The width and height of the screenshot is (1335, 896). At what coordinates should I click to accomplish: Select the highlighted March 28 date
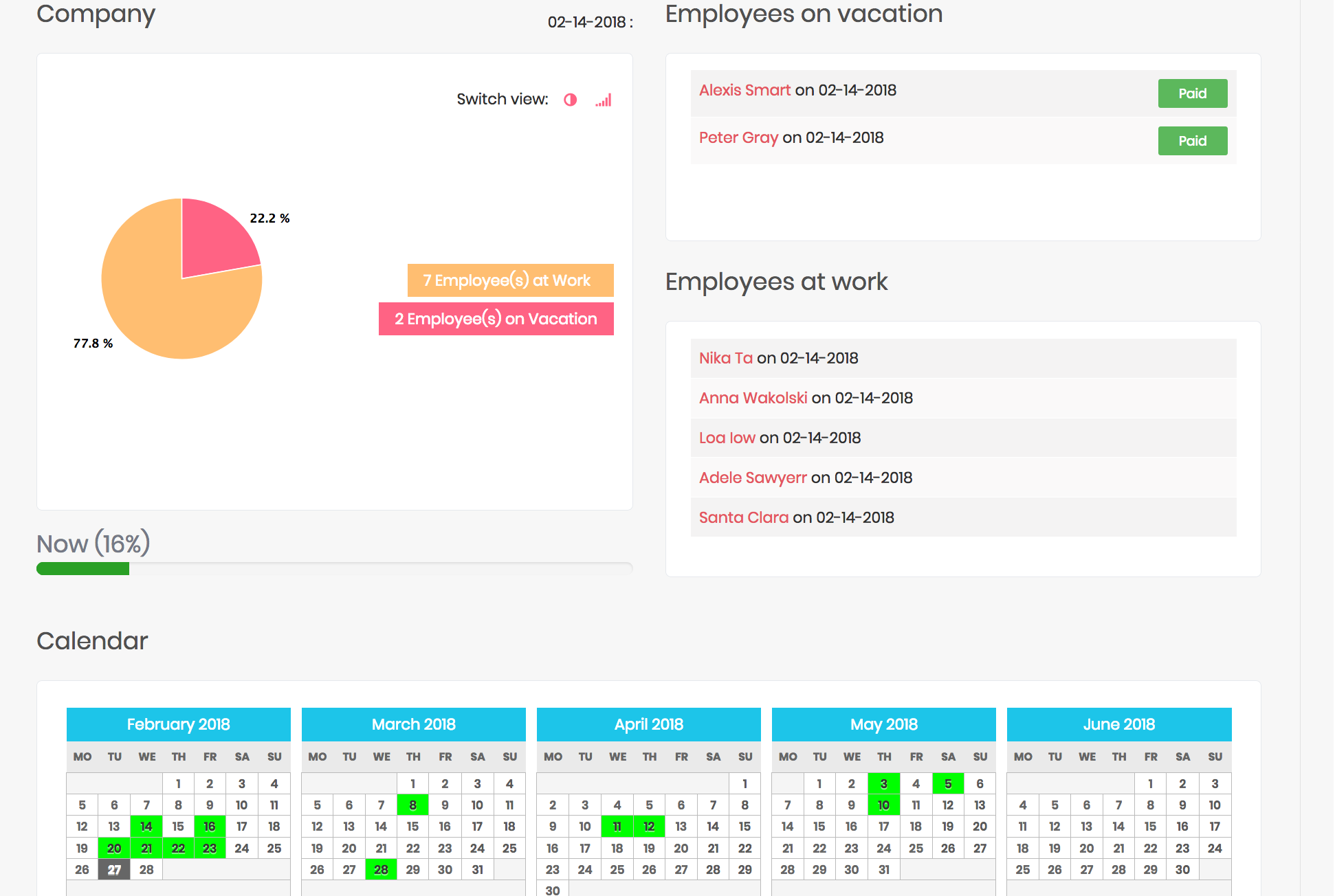pyautogui.click(x=381, y=869)
